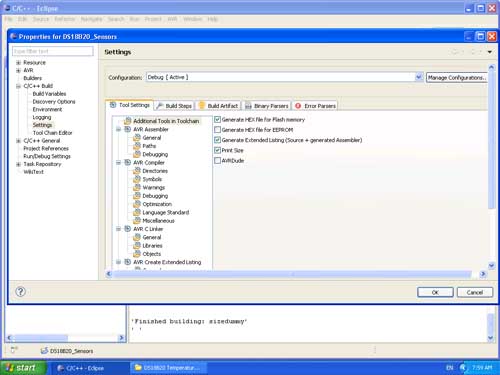Click DS18B20_Sensors project icon in status bar

click(x=44, y=350)
